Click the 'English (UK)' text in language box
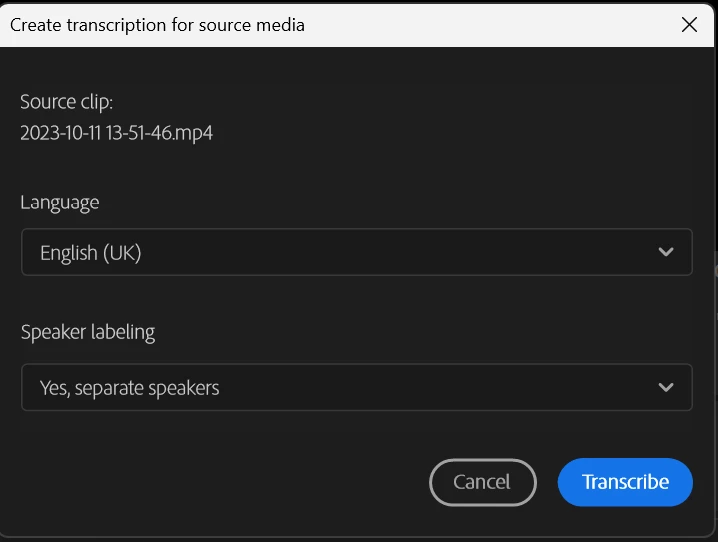This screenshot has width=718, height=542. (x=91, y=253)
